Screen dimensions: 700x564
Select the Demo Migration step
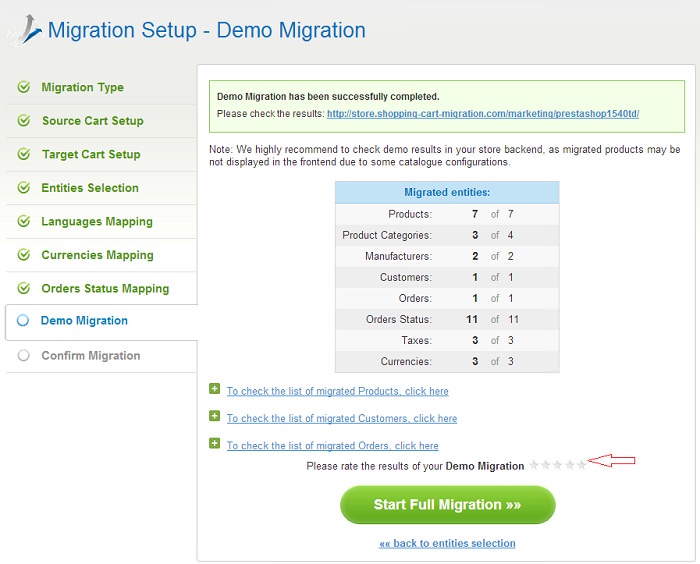84,321
